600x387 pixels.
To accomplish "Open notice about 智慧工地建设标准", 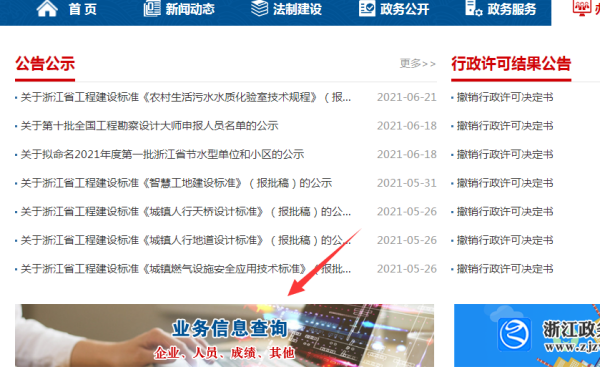I will pyautogui.click(x=176, y=183).
